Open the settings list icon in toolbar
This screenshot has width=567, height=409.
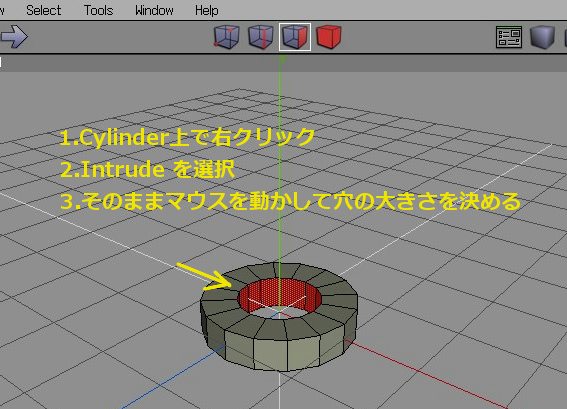tap(508, 37)
